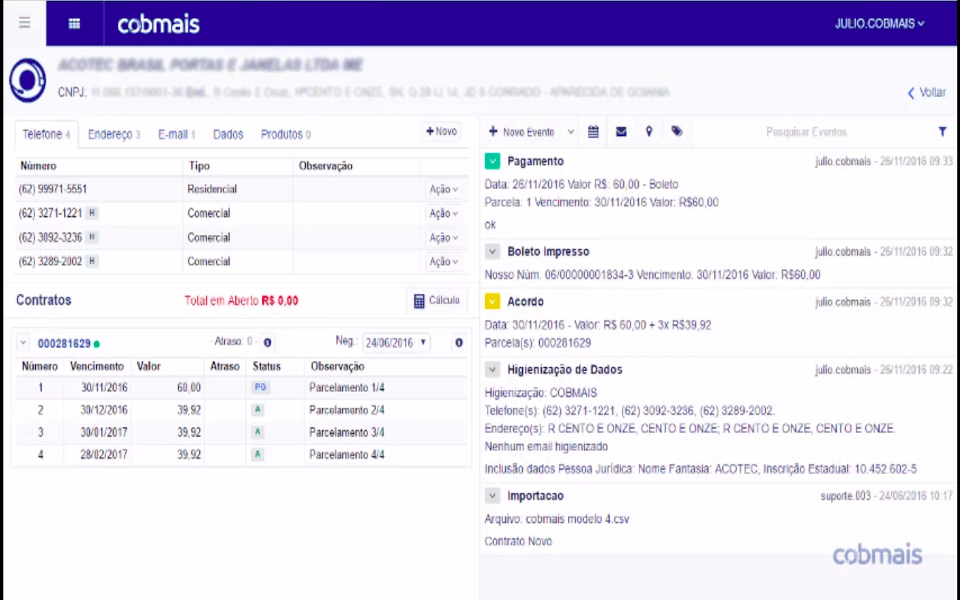Open contract link 000281629

click(x=64, y=343)
